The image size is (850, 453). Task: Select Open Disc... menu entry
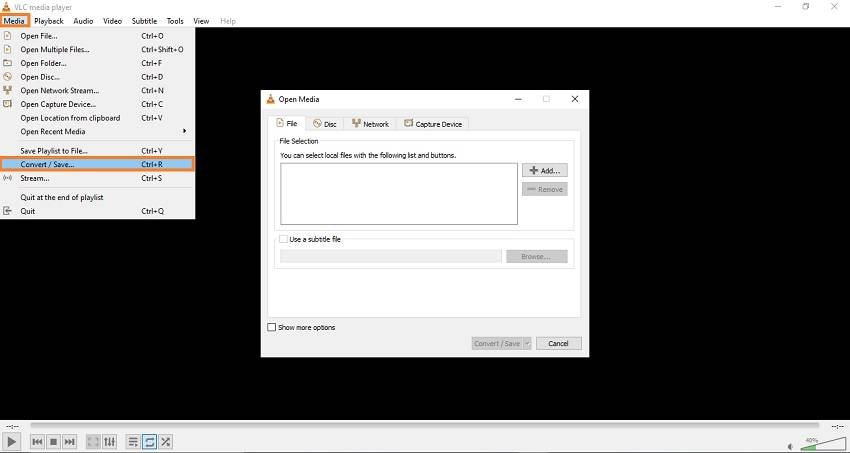click(x=97, y=77)
